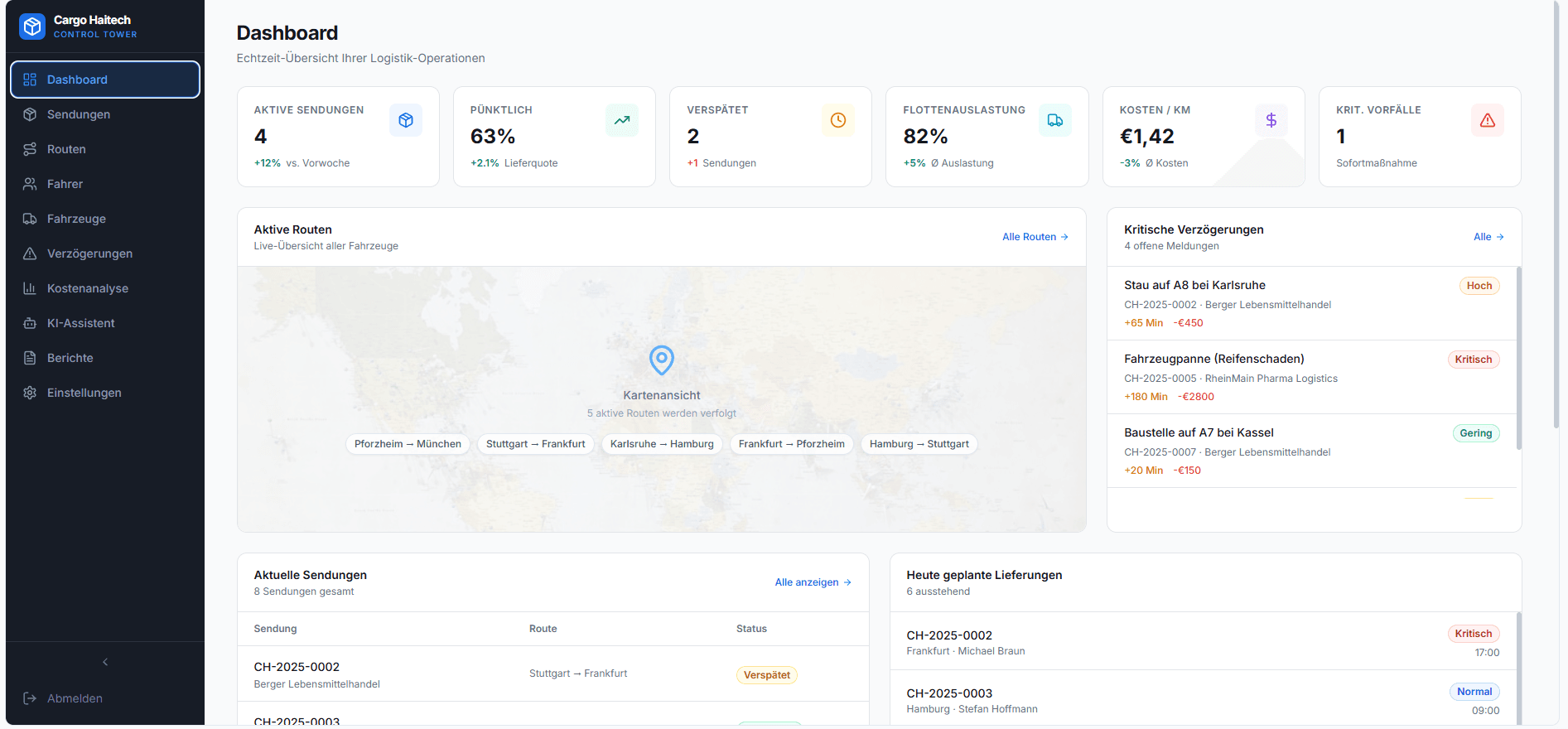Click the Kostenanalyse chart icon in sidebar

[30, 288]
